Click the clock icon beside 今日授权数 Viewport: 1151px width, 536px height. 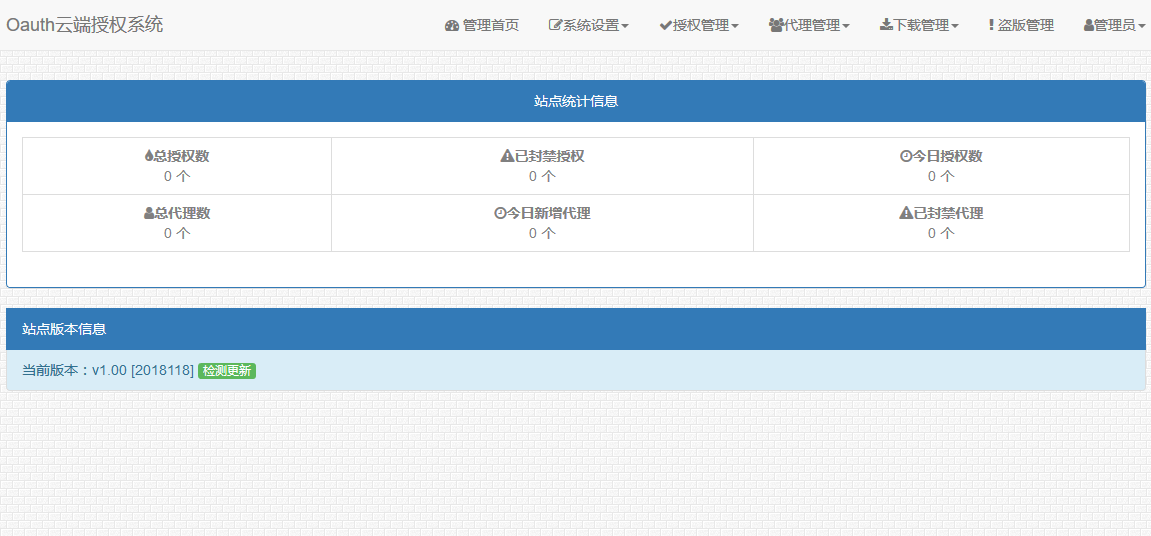(906, 157)
